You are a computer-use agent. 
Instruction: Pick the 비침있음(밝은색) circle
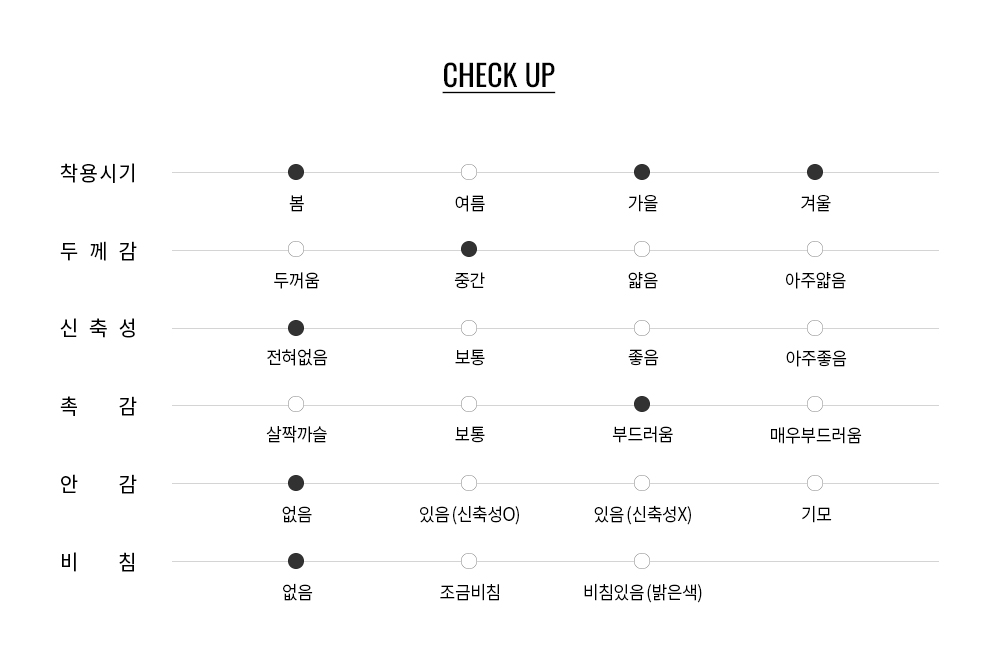tap(642, 561)
